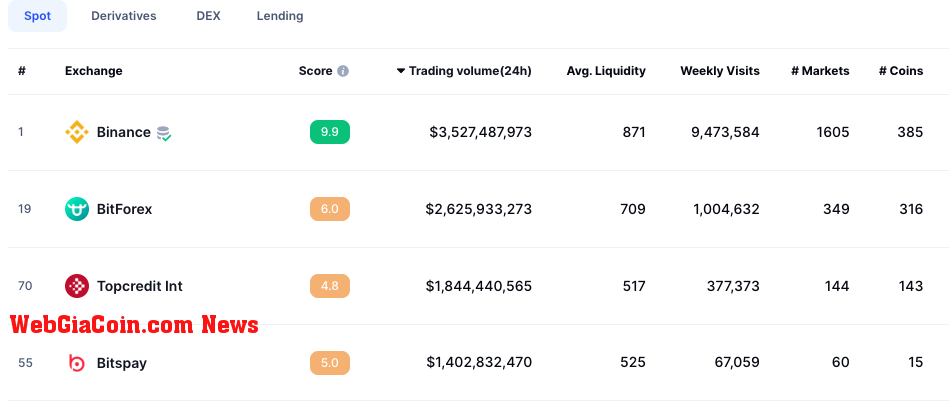Screen dimensions: 949x403
Task: Open the BitForex exchange logo
Action: (77, 209)
